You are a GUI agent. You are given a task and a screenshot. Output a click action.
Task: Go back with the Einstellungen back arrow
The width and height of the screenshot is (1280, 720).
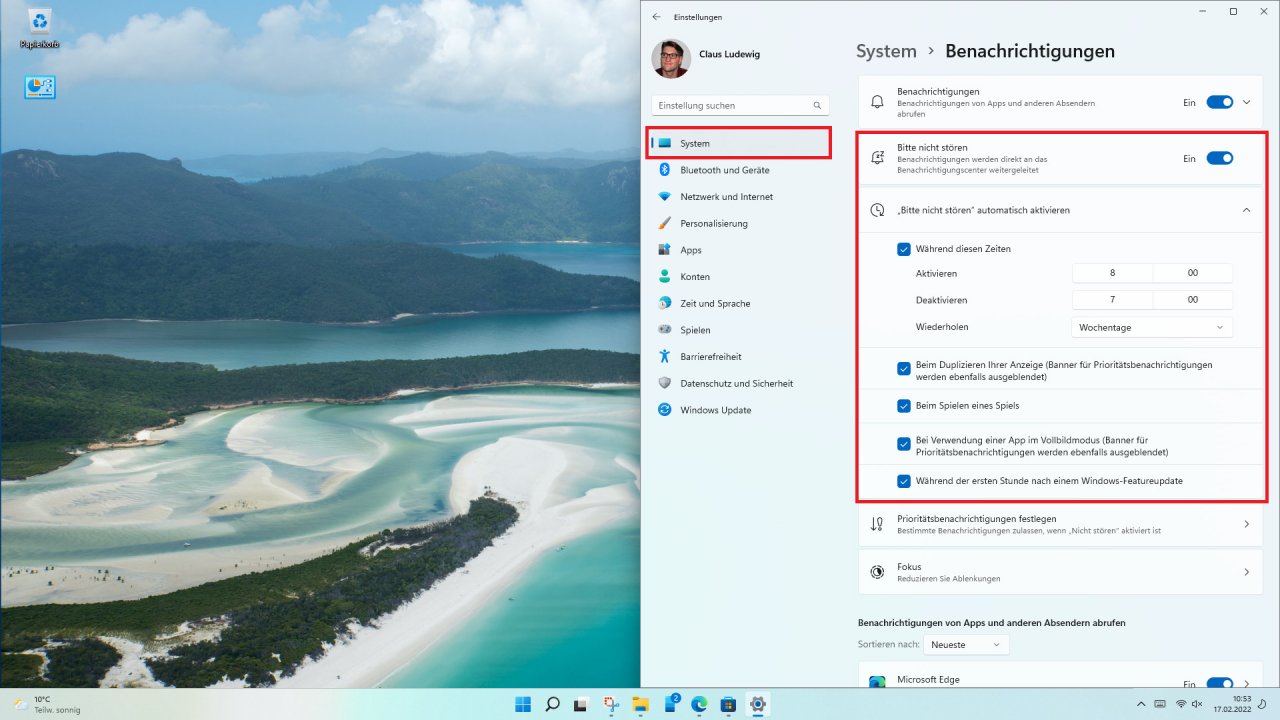click(656, 17)
